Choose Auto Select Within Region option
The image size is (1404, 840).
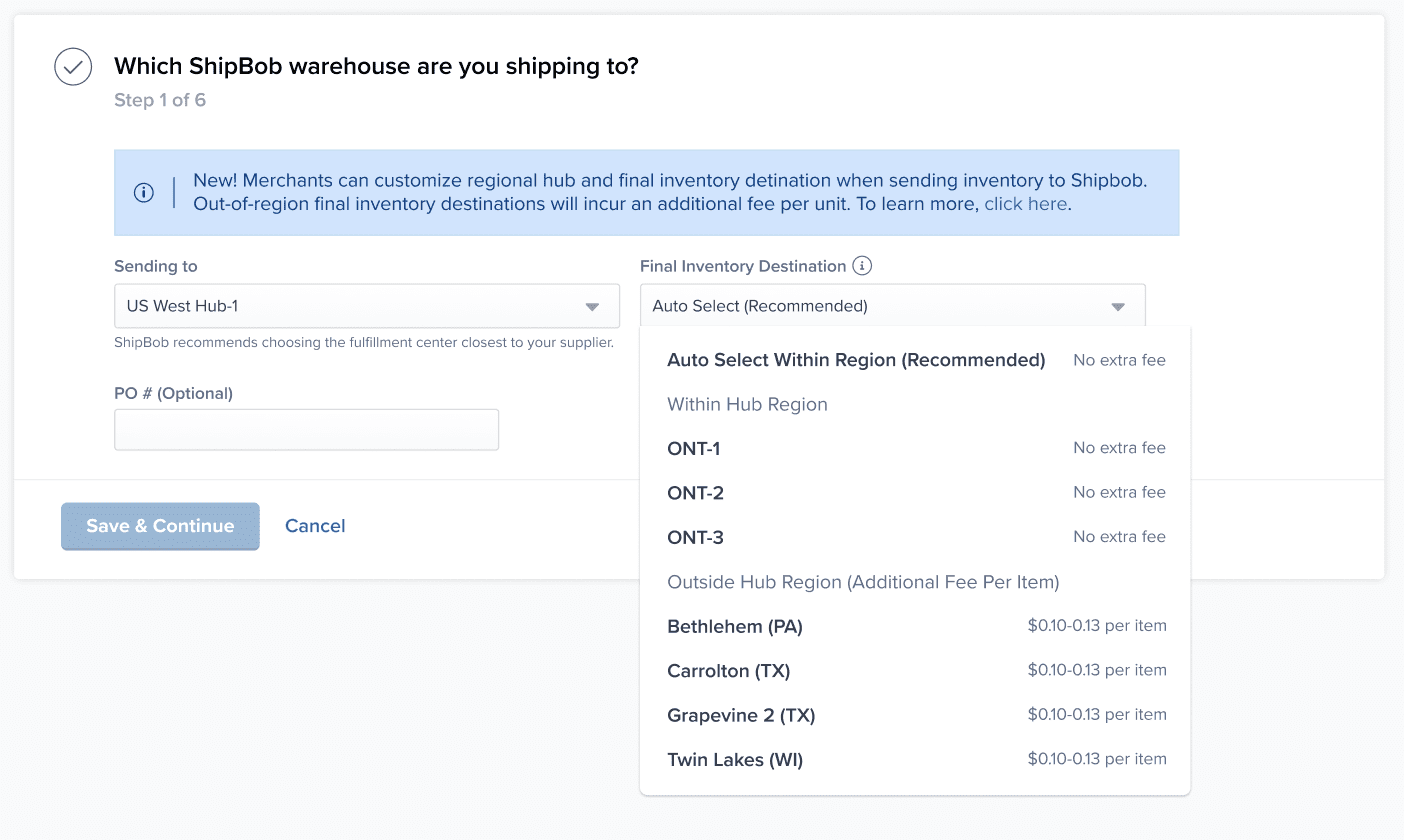click(x=856, y=360)
